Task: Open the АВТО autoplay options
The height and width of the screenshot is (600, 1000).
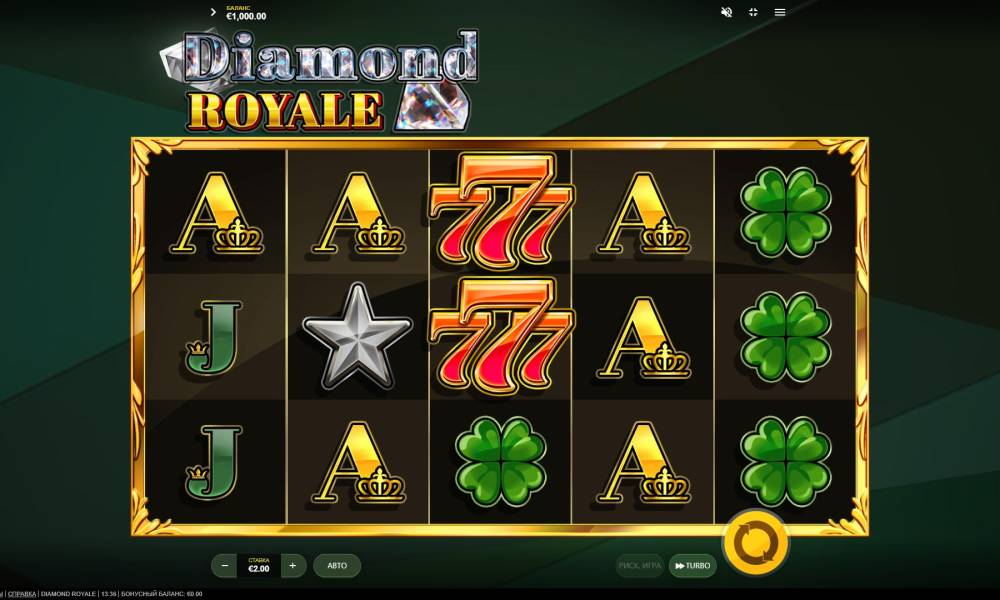Action: pos(337,566)
